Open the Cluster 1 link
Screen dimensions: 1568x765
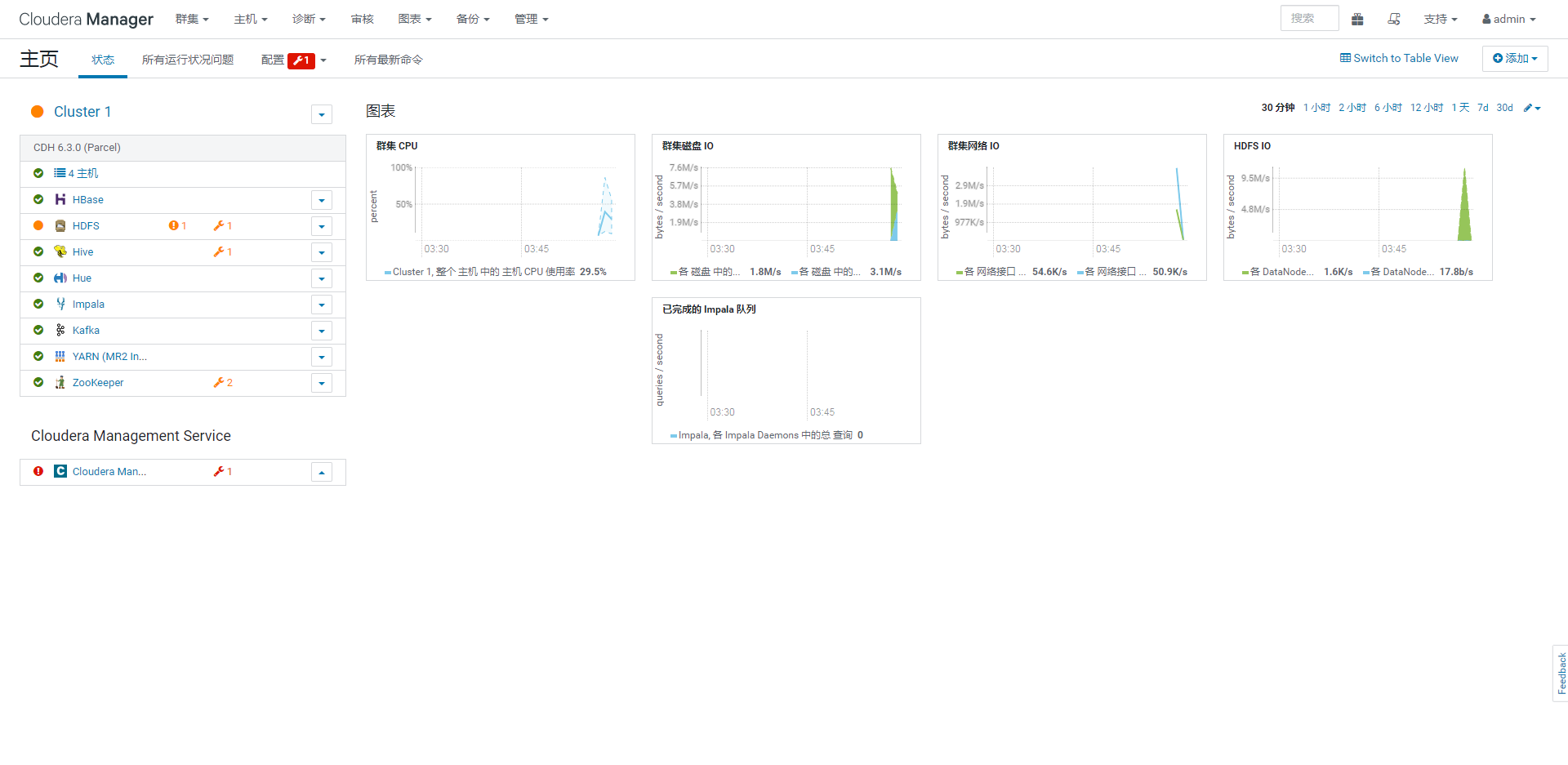coord(82,112)
